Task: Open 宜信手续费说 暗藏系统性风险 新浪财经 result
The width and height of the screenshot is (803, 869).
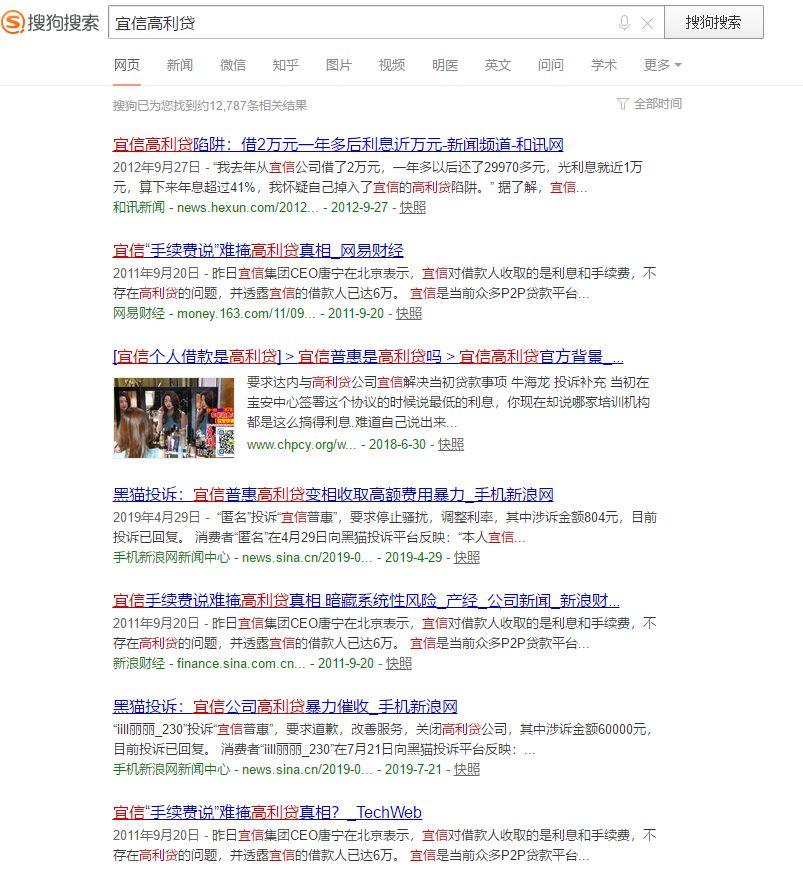Action: click(x=366, y=600)
